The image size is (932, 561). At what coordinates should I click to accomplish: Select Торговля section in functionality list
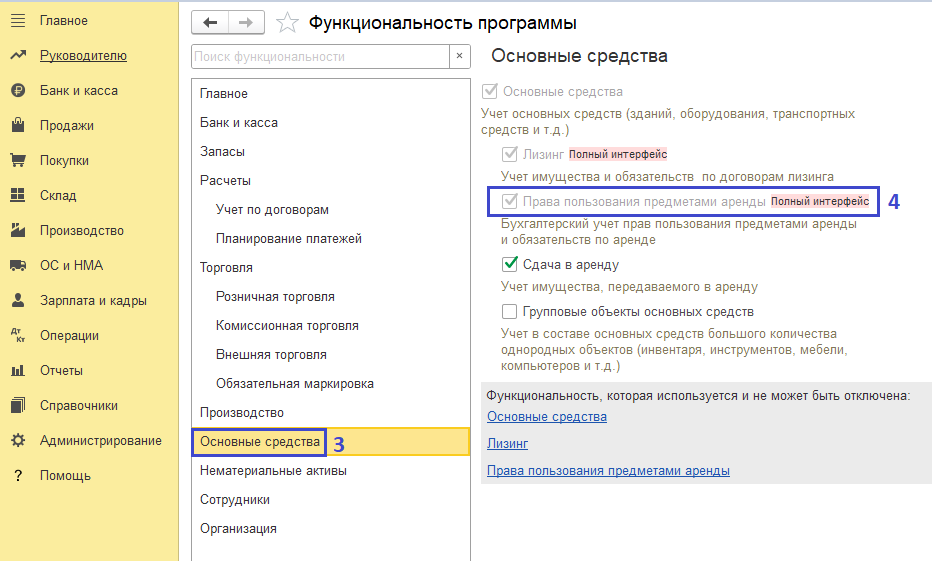point(226,268)
